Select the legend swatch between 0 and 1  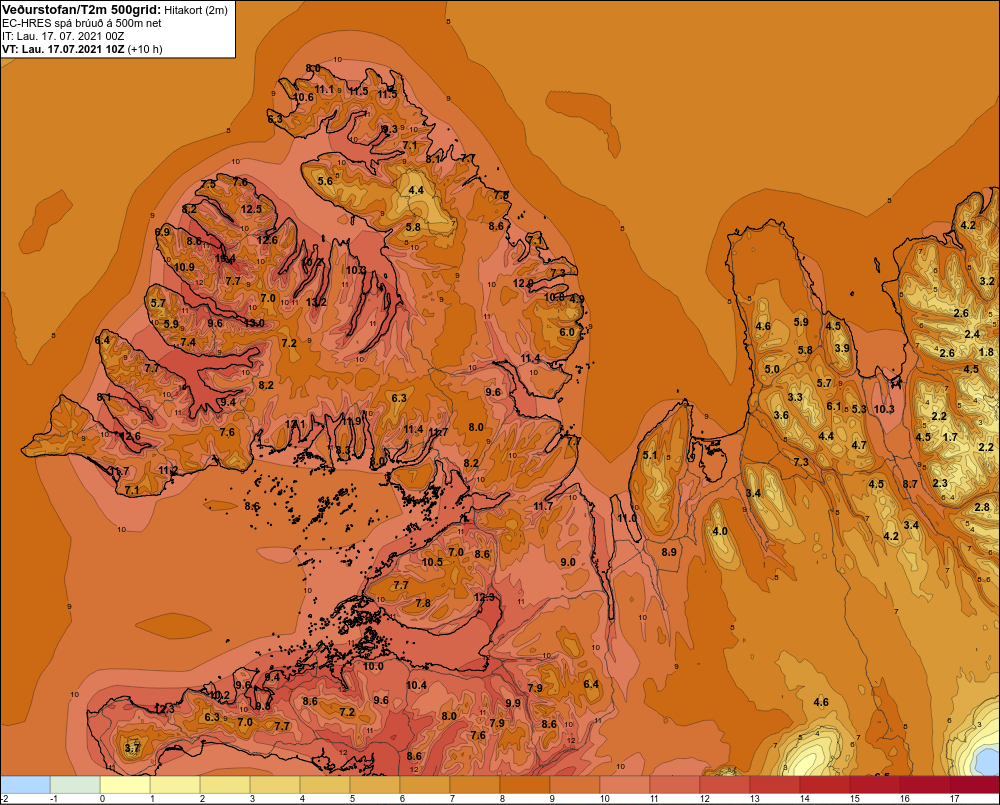(126, 785)
